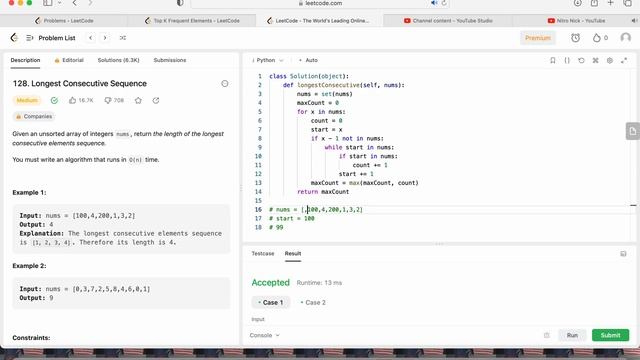Open the Auto setting dropdown

coord(308,60)
